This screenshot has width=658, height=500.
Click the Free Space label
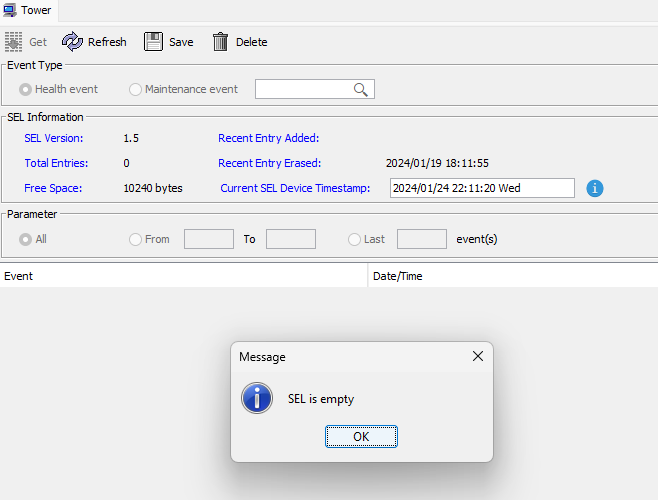click(53, 188)
